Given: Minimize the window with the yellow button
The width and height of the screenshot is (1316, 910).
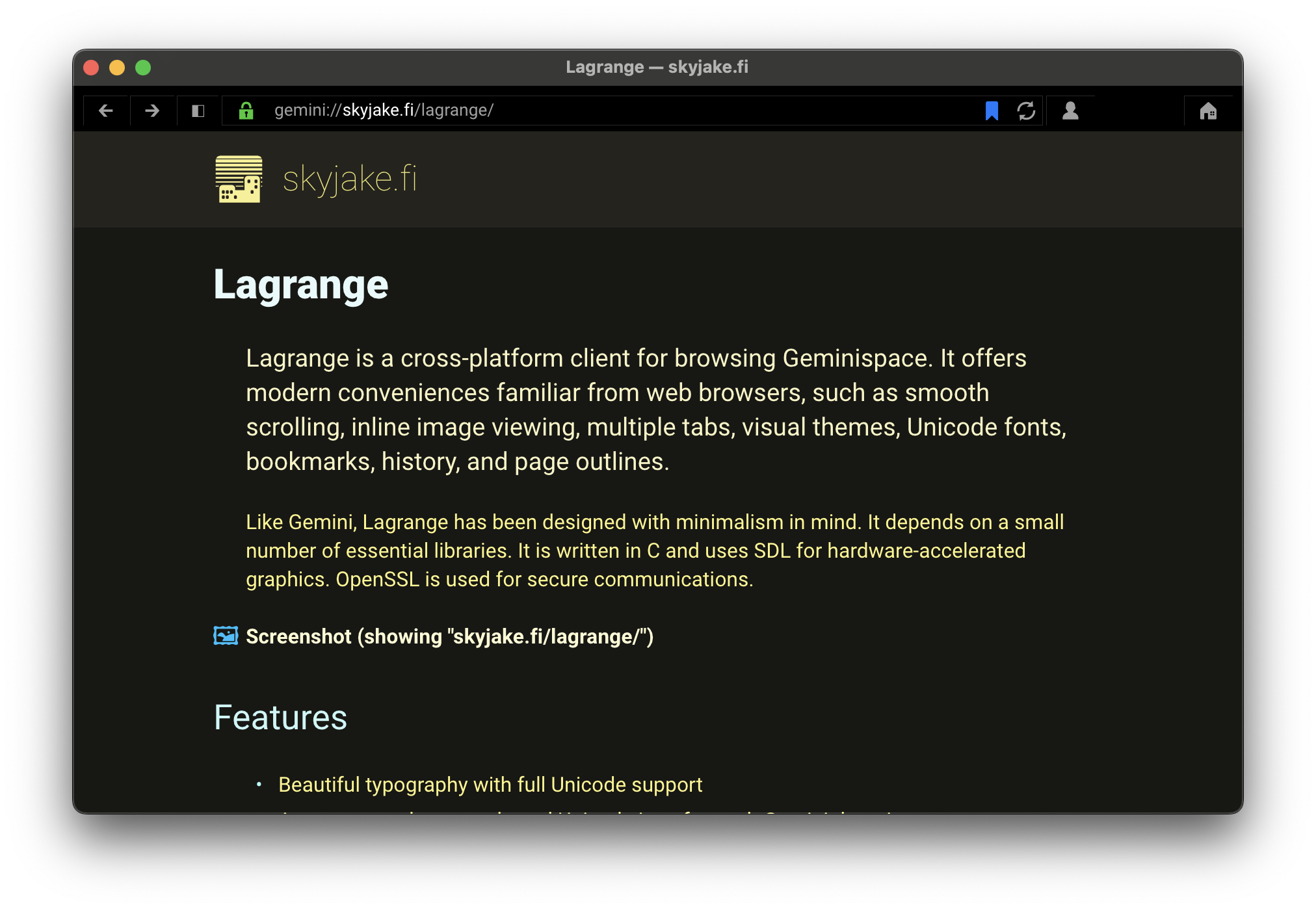Looking at the screenshot, I should (x=117, y=68).
